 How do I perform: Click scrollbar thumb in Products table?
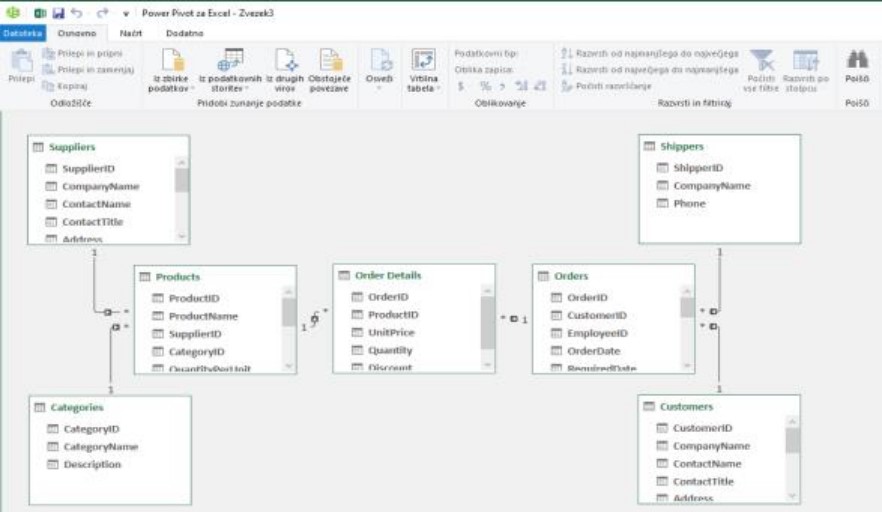pos(289,312)
